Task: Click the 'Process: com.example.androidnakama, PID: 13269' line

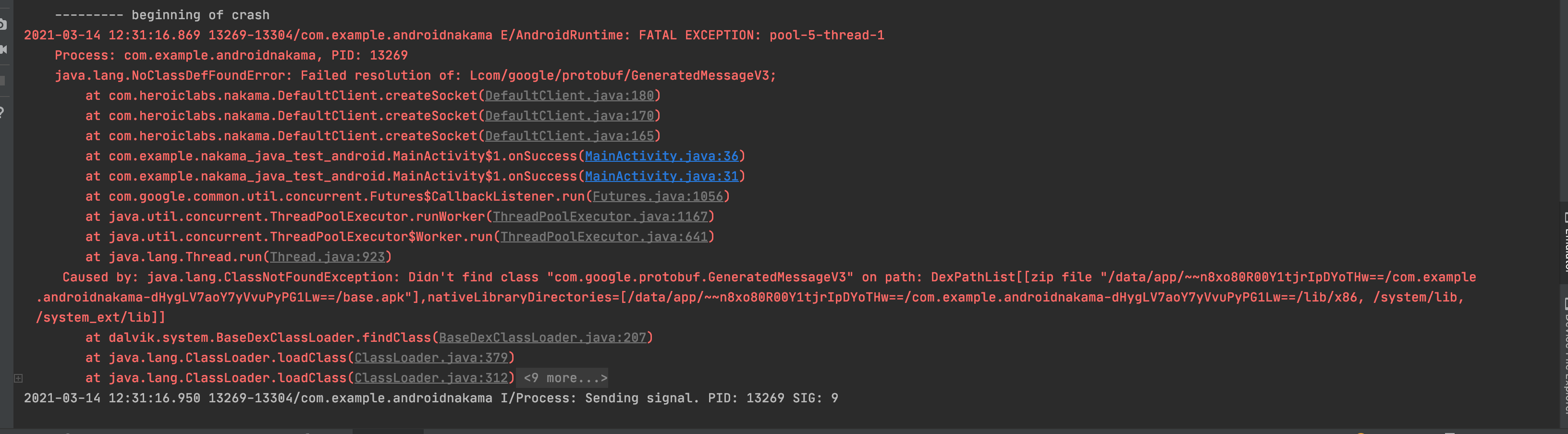Action: click(x=231, y=55)
